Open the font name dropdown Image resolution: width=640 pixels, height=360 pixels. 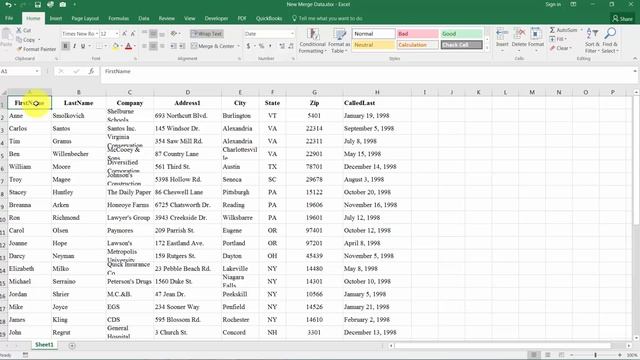pyautogui.click(x=96, y=34)
